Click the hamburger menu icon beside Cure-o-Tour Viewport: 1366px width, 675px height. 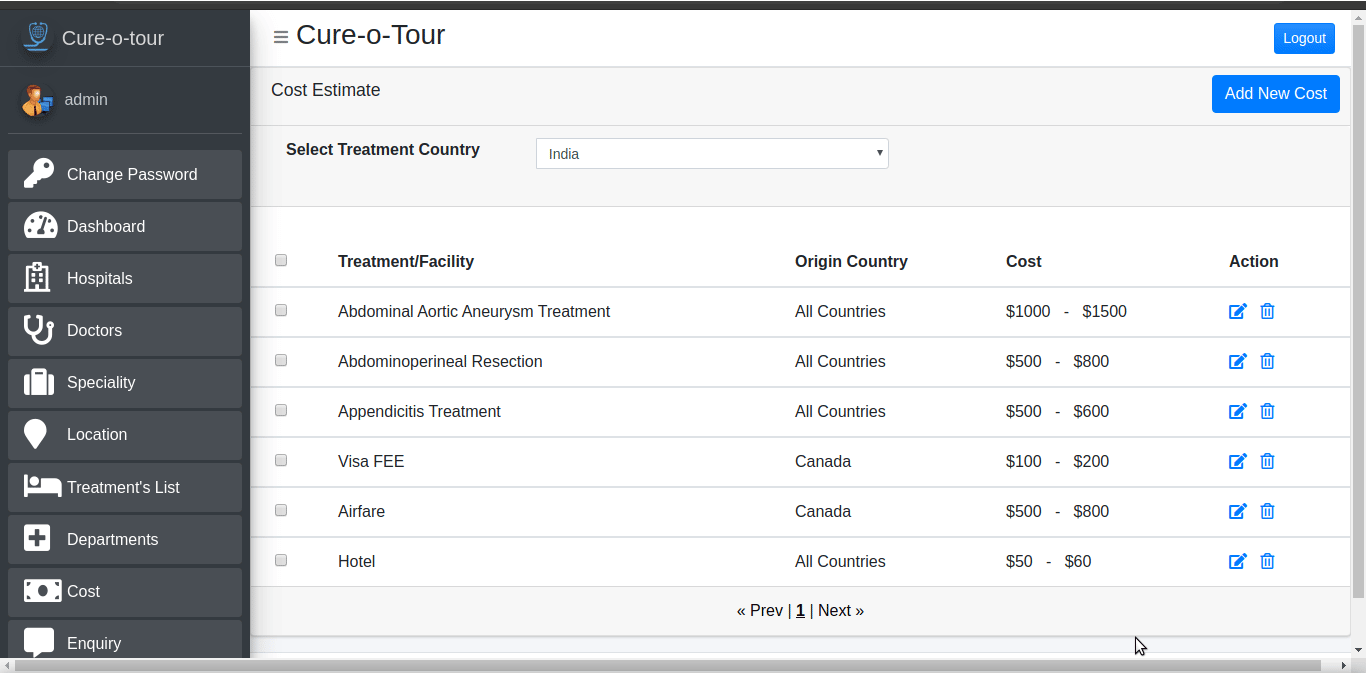coord(281,37)
